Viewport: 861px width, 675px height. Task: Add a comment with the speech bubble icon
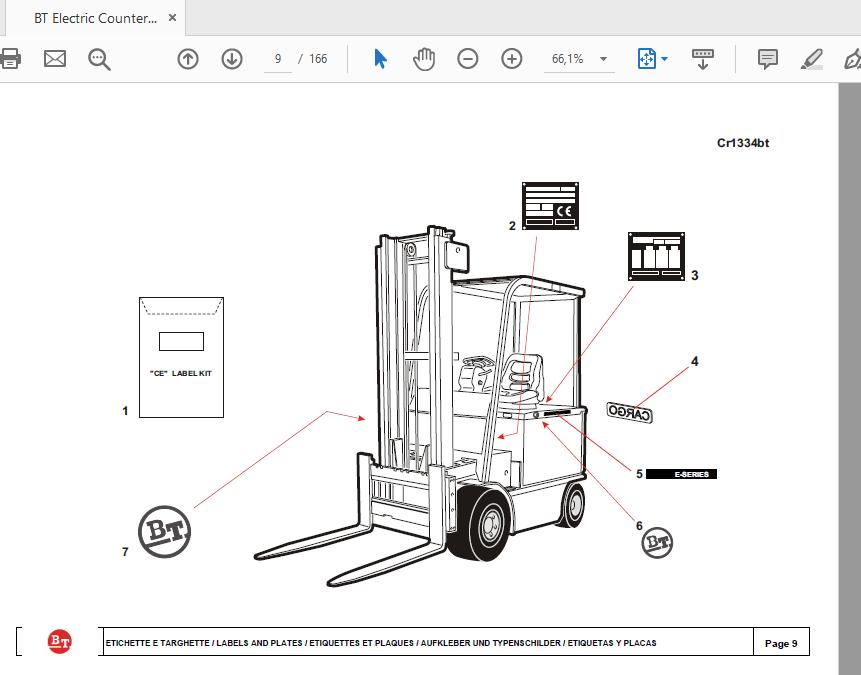pos(768,58)
